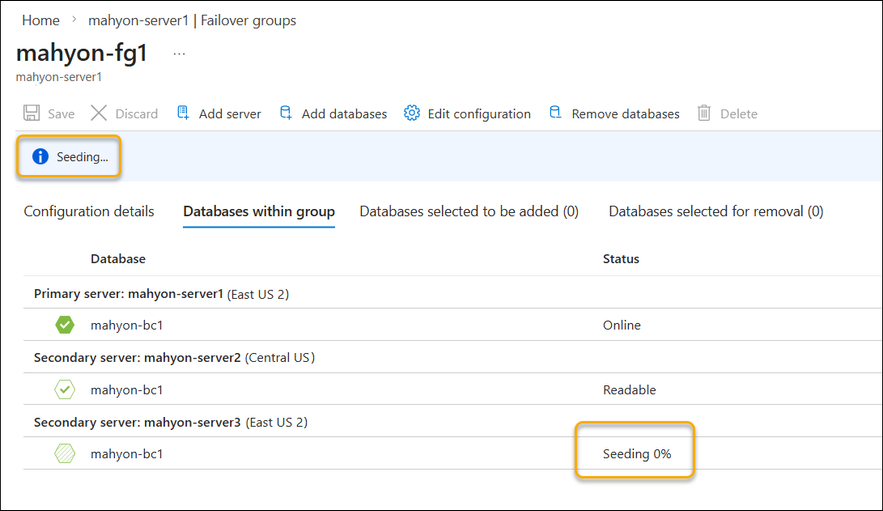Click the Edit configuration gear icon
The width and height of the screenshot is (883, 511).
pos(412,114)
